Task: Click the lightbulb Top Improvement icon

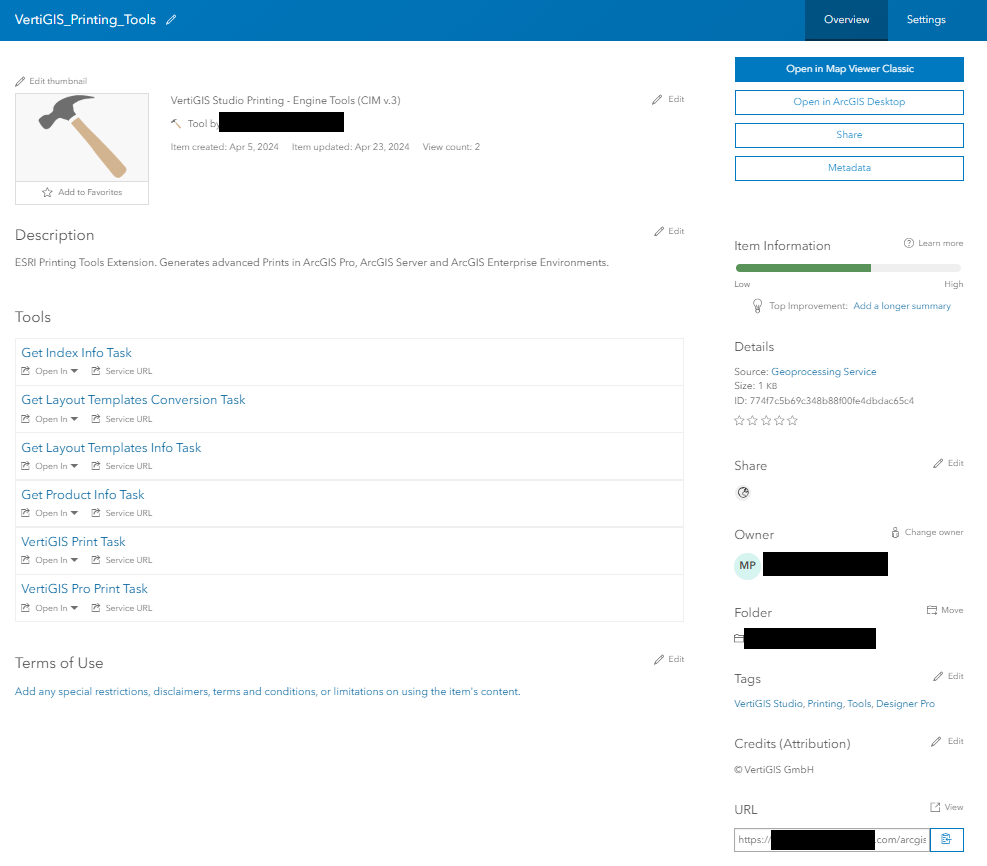Action: tap(757, 306)
